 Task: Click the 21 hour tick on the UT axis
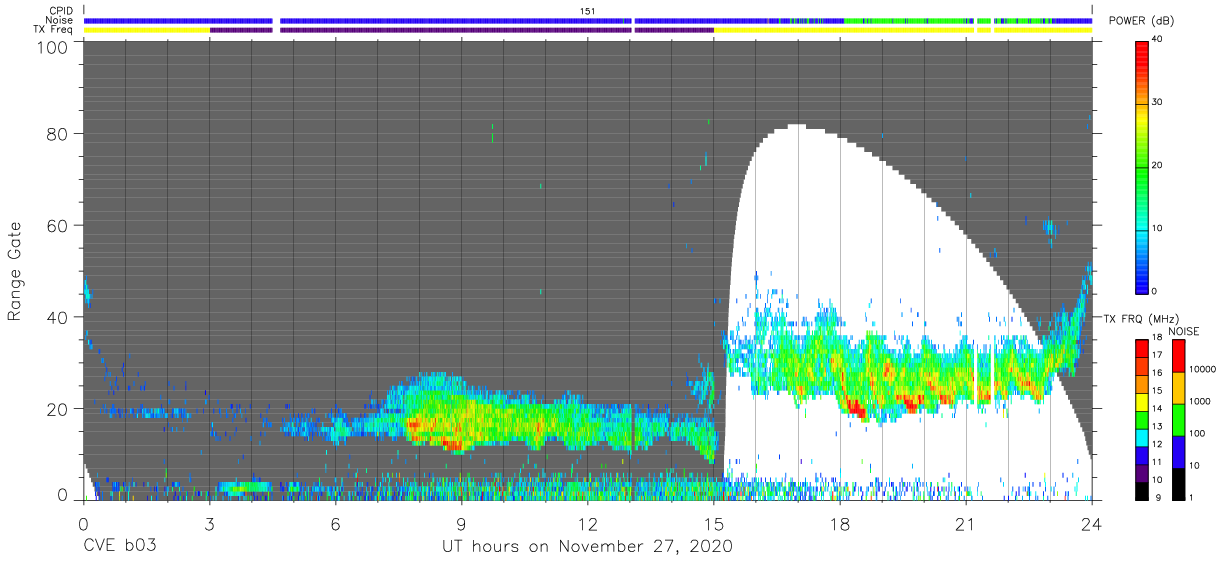tap(965, 523)
